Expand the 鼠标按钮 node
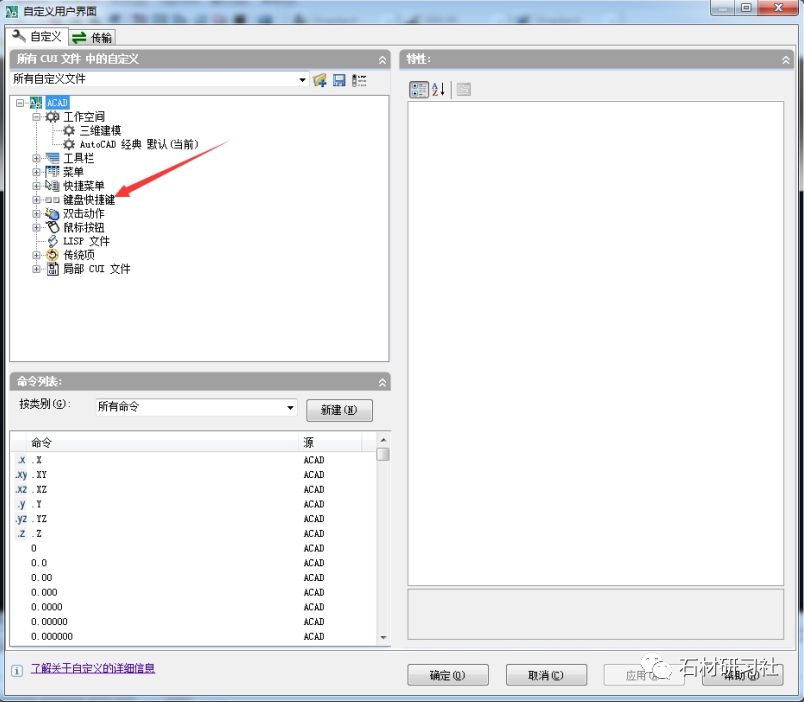804x702 pixels. pos(36,228)
